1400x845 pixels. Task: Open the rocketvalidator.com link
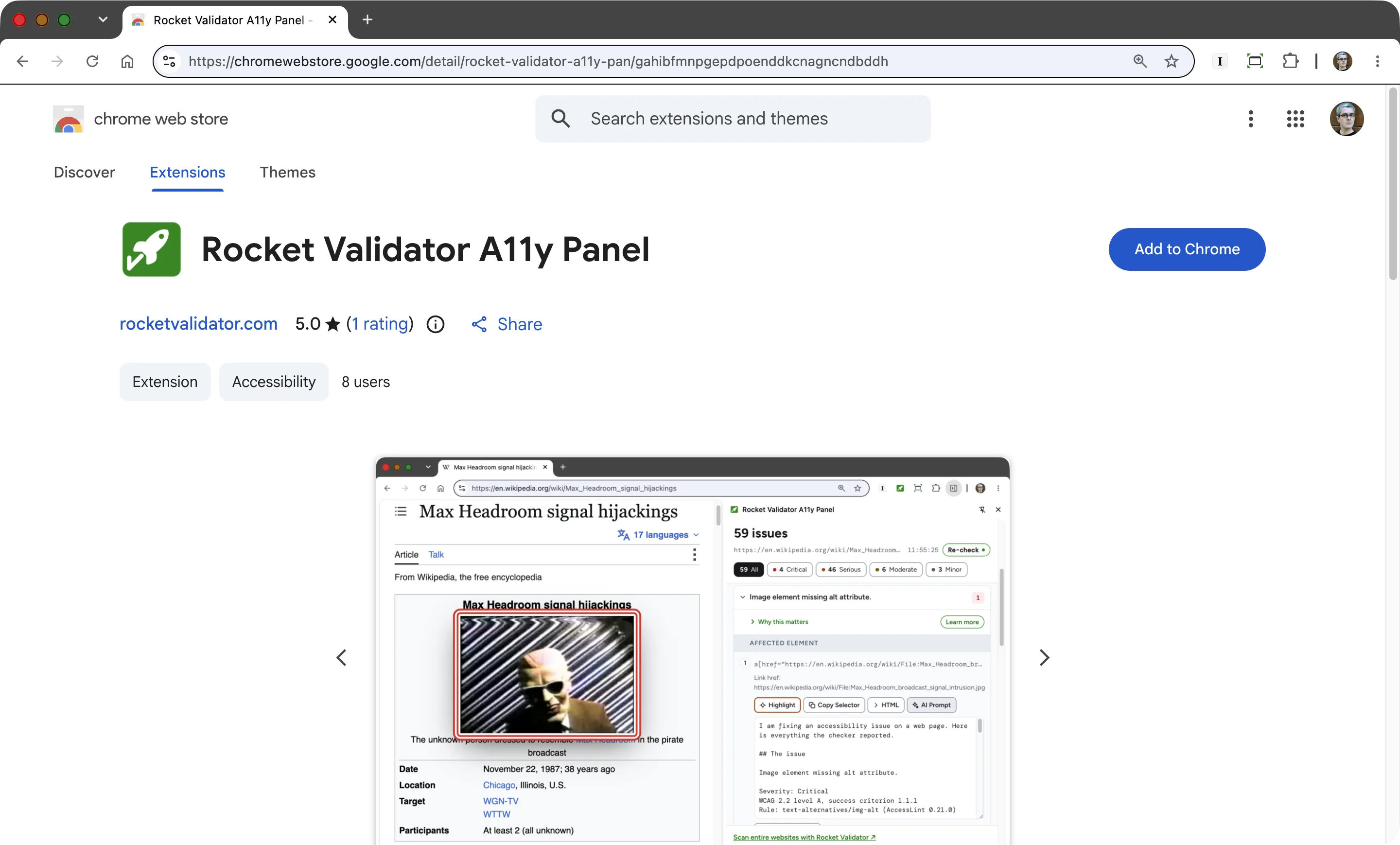point(198,323)
